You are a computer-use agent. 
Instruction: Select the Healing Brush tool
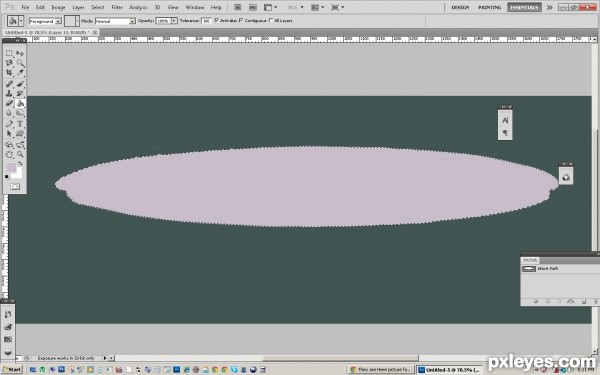coord(9,84)
